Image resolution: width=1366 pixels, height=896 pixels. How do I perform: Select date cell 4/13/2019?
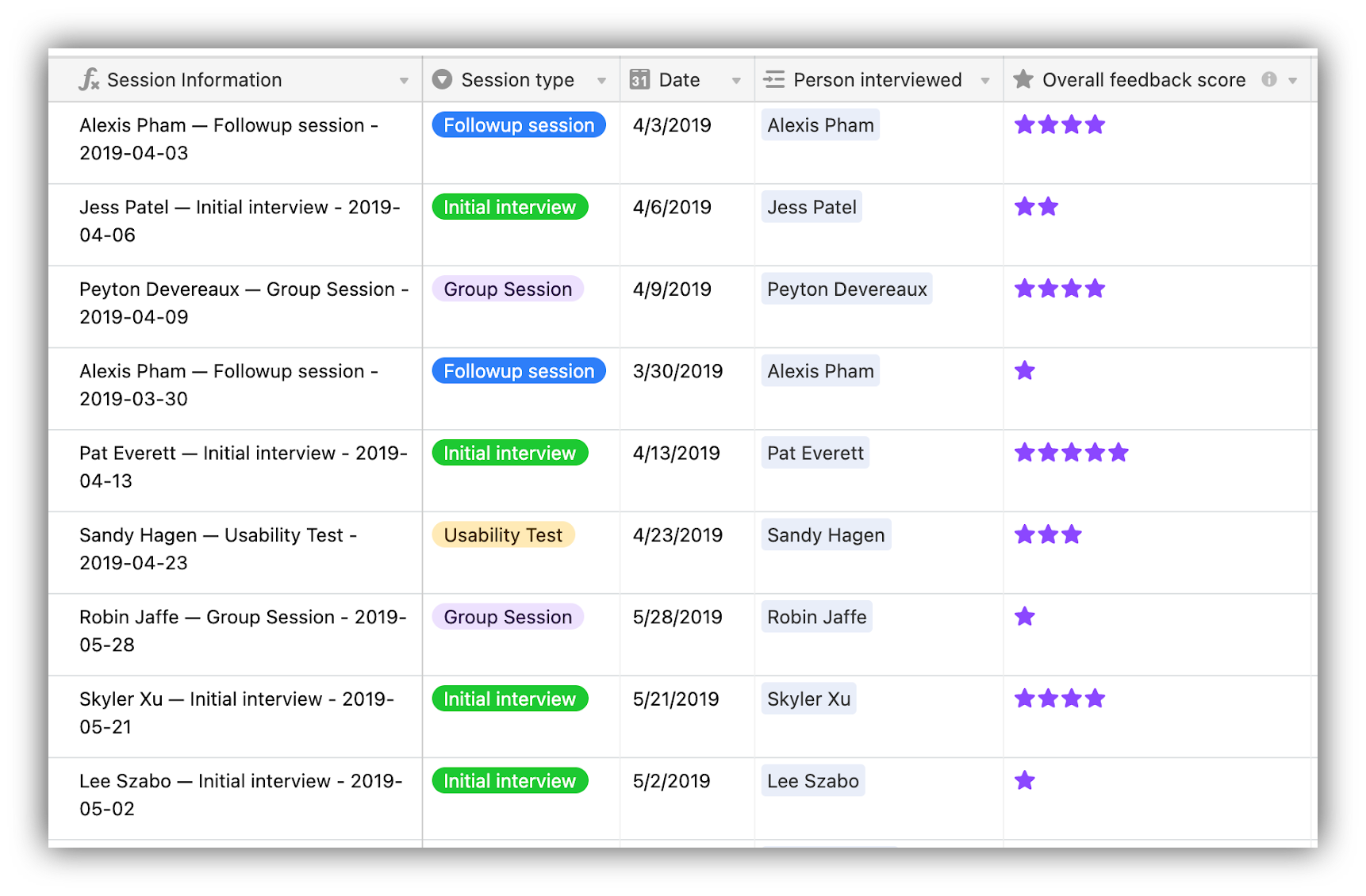tap(687, 470)
